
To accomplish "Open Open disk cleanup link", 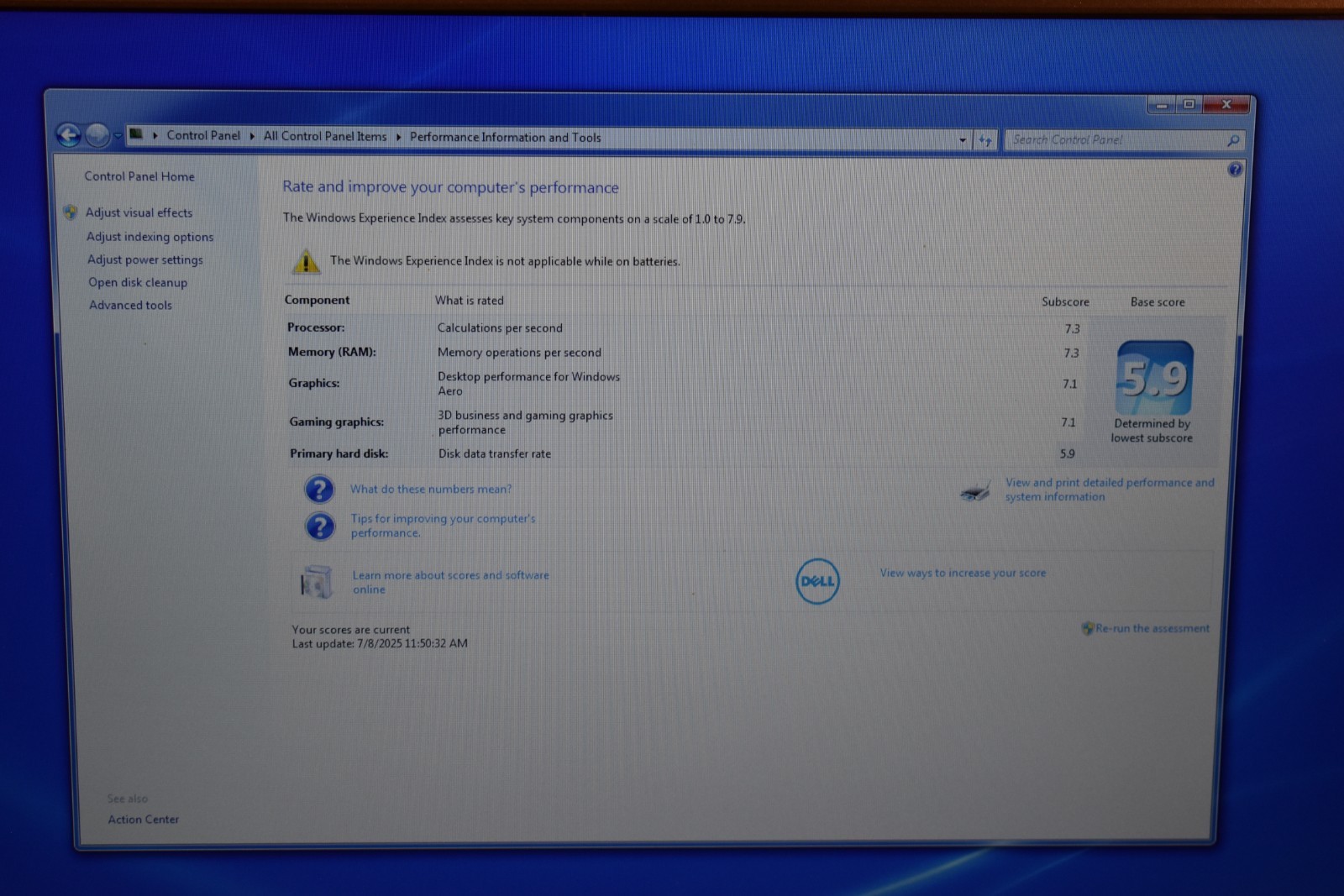I will 138,282.
